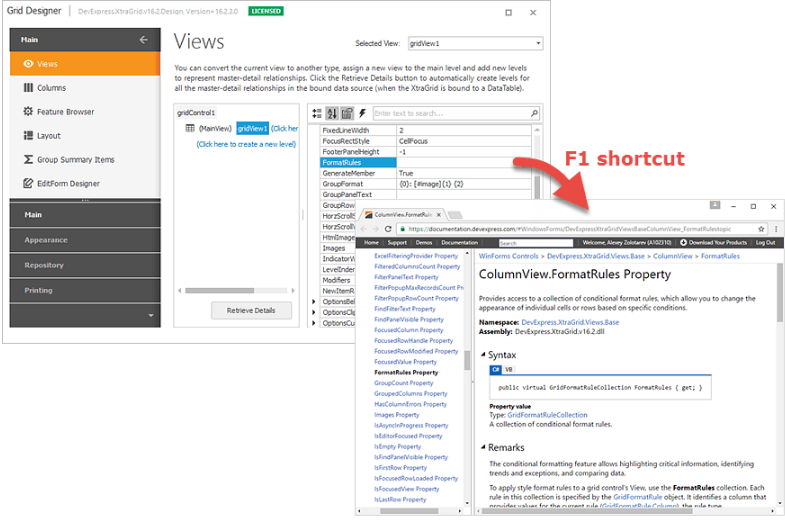Bookmark the page with the star icon
785x520 pixels.
point(761,229)
